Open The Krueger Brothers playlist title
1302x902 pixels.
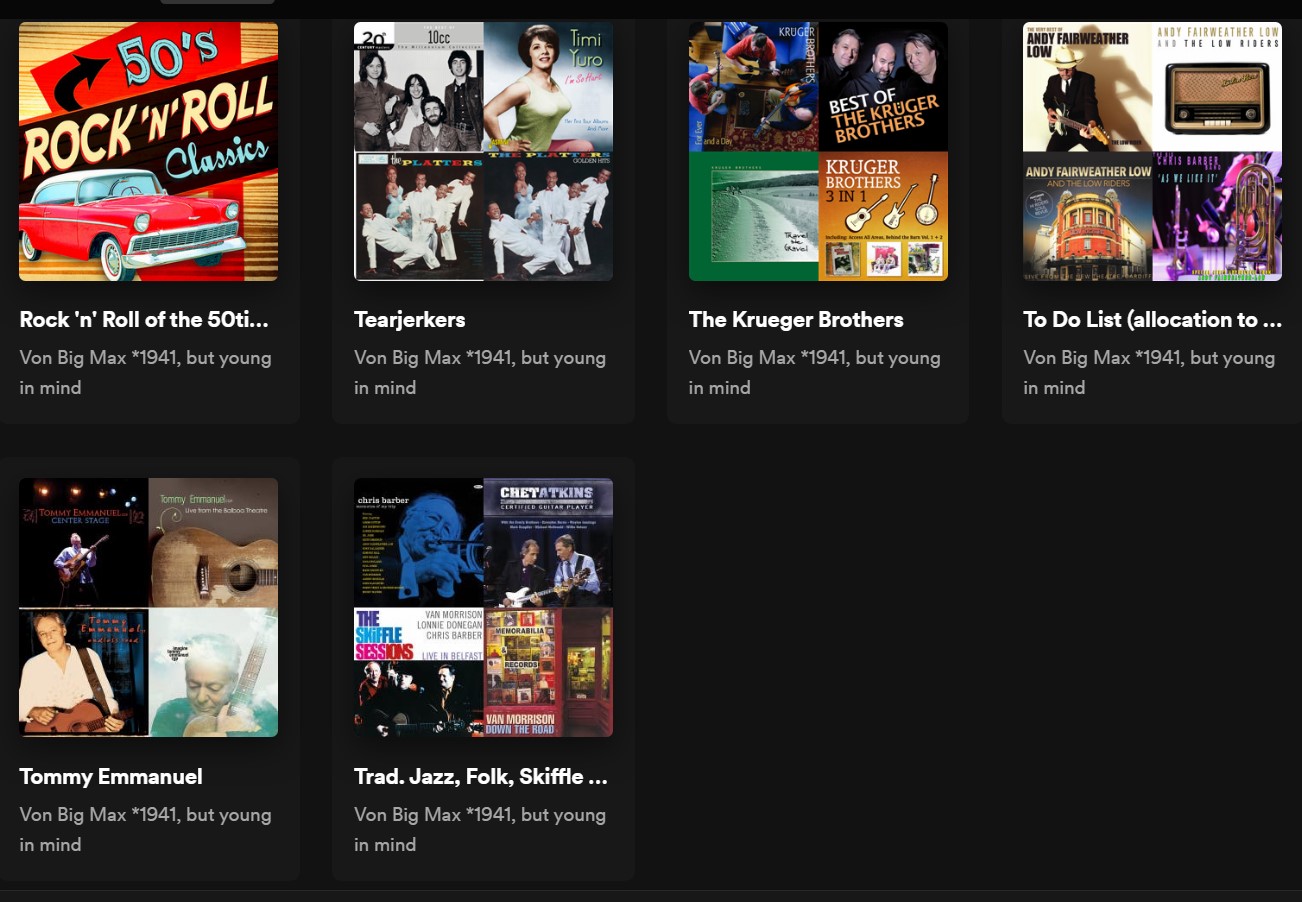click(795, 320)
